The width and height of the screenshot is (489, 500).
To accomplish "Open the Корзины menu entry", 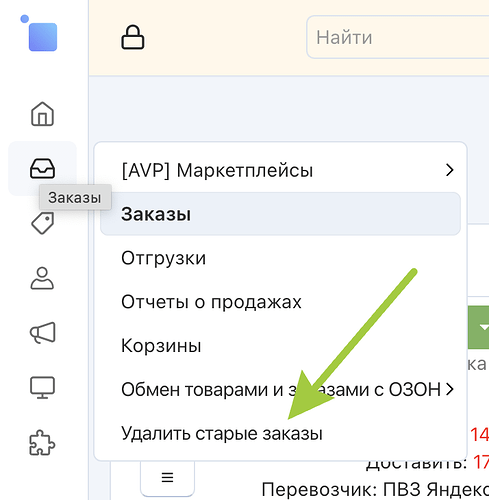I will [280, 345].
